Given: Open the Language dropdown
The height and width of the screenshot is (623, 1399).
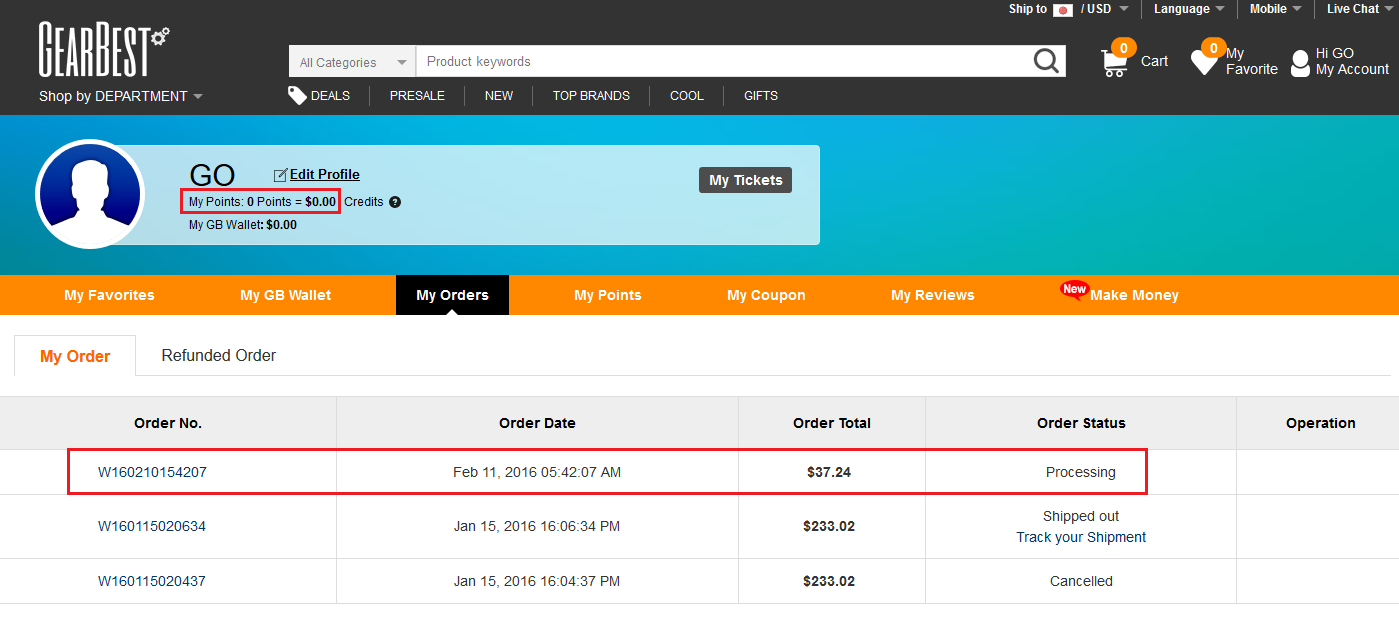Looking at the screenshot, I should (1189, 9).
